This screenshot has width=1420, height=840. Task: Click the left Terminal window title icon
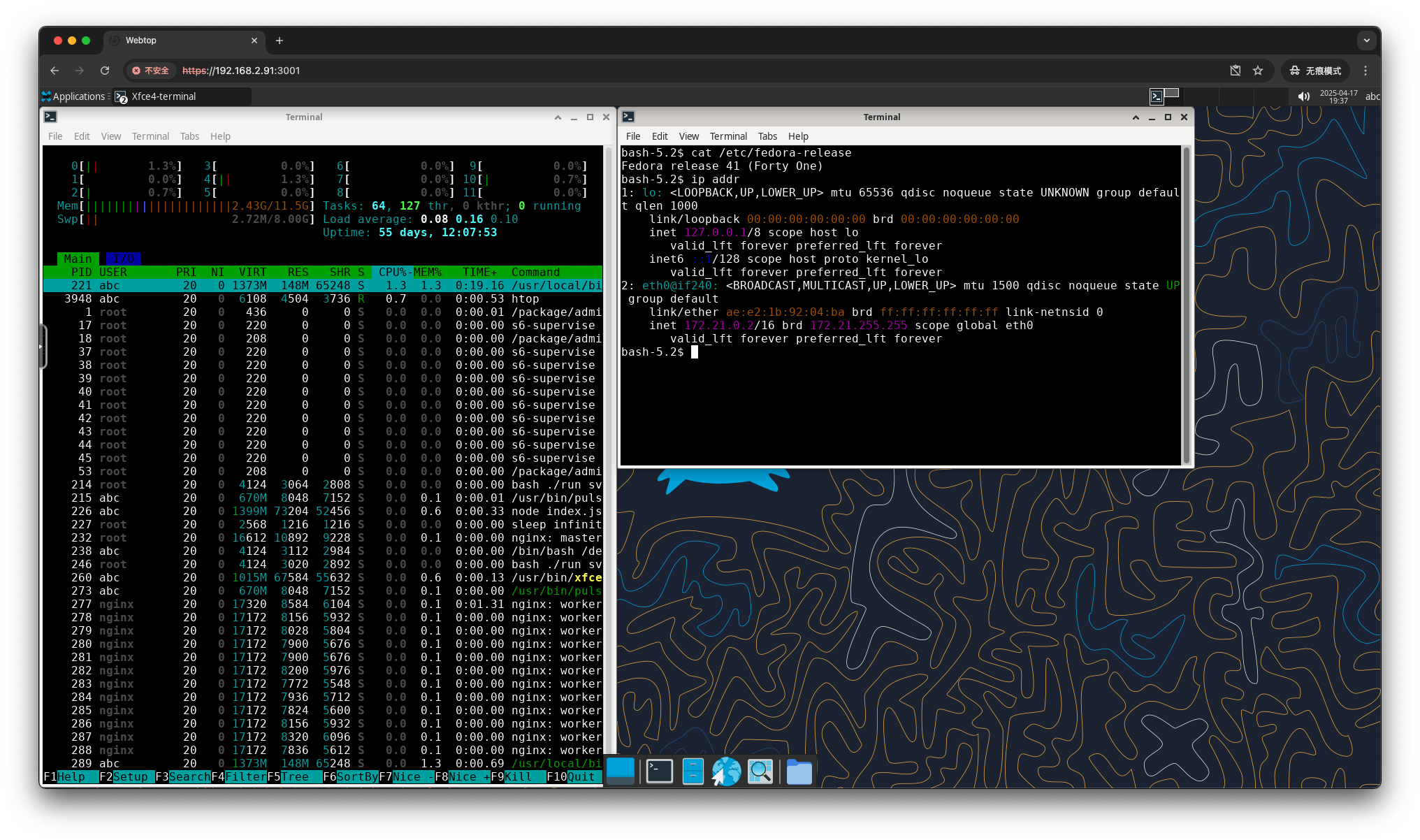click(x=50, y=117)
